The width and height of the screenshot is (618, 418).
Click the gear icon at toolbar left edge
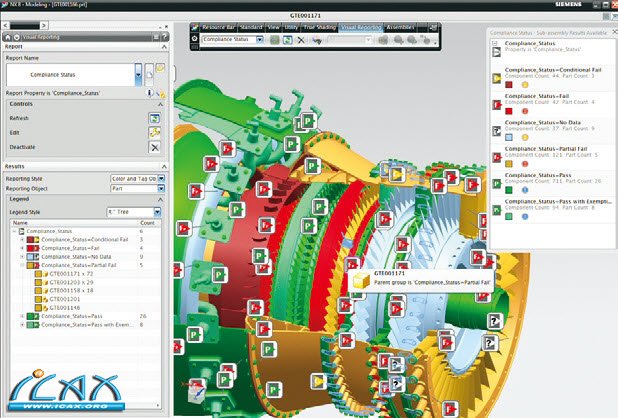[x=194, y=38]
